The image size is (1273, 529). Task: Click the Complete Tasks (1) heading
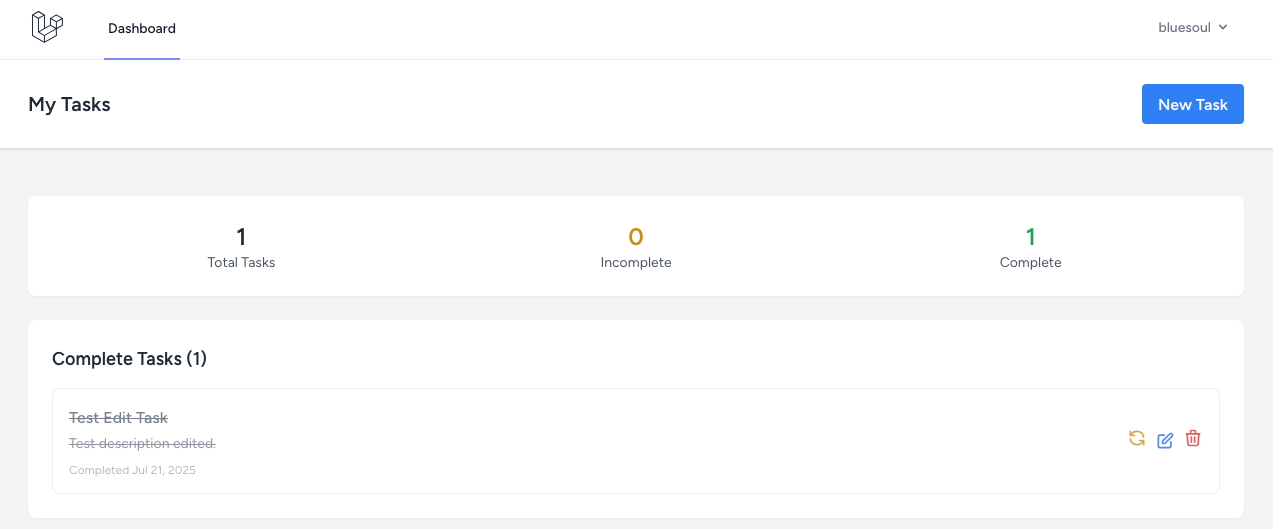(129, 358)
